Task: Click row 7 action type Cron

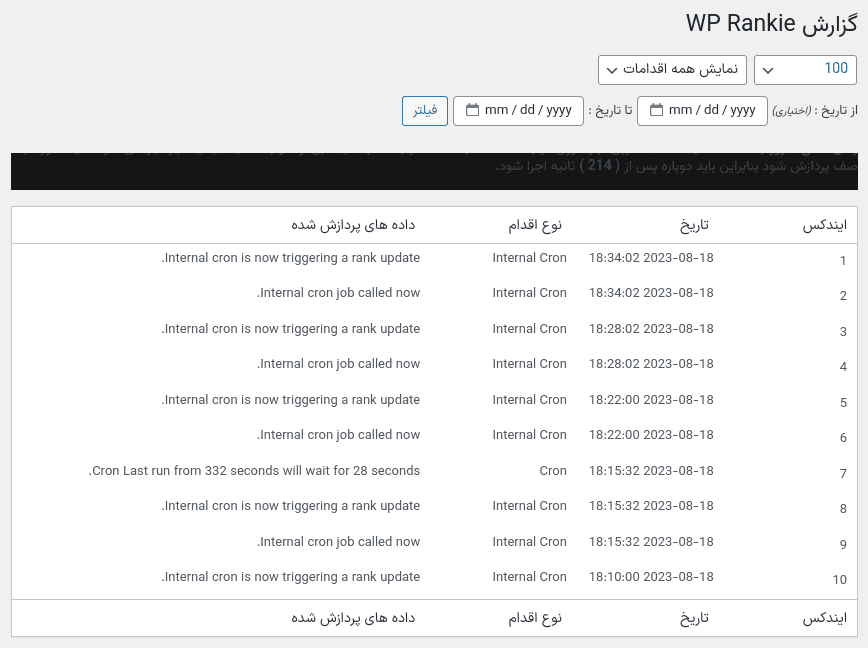Action: [x=553, y=470]
